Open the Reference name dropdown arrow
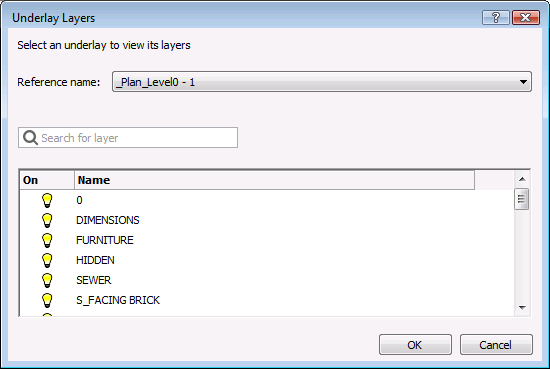Viewport: 550px width, 369px height. pyautogui.click(x=523, y=82)
